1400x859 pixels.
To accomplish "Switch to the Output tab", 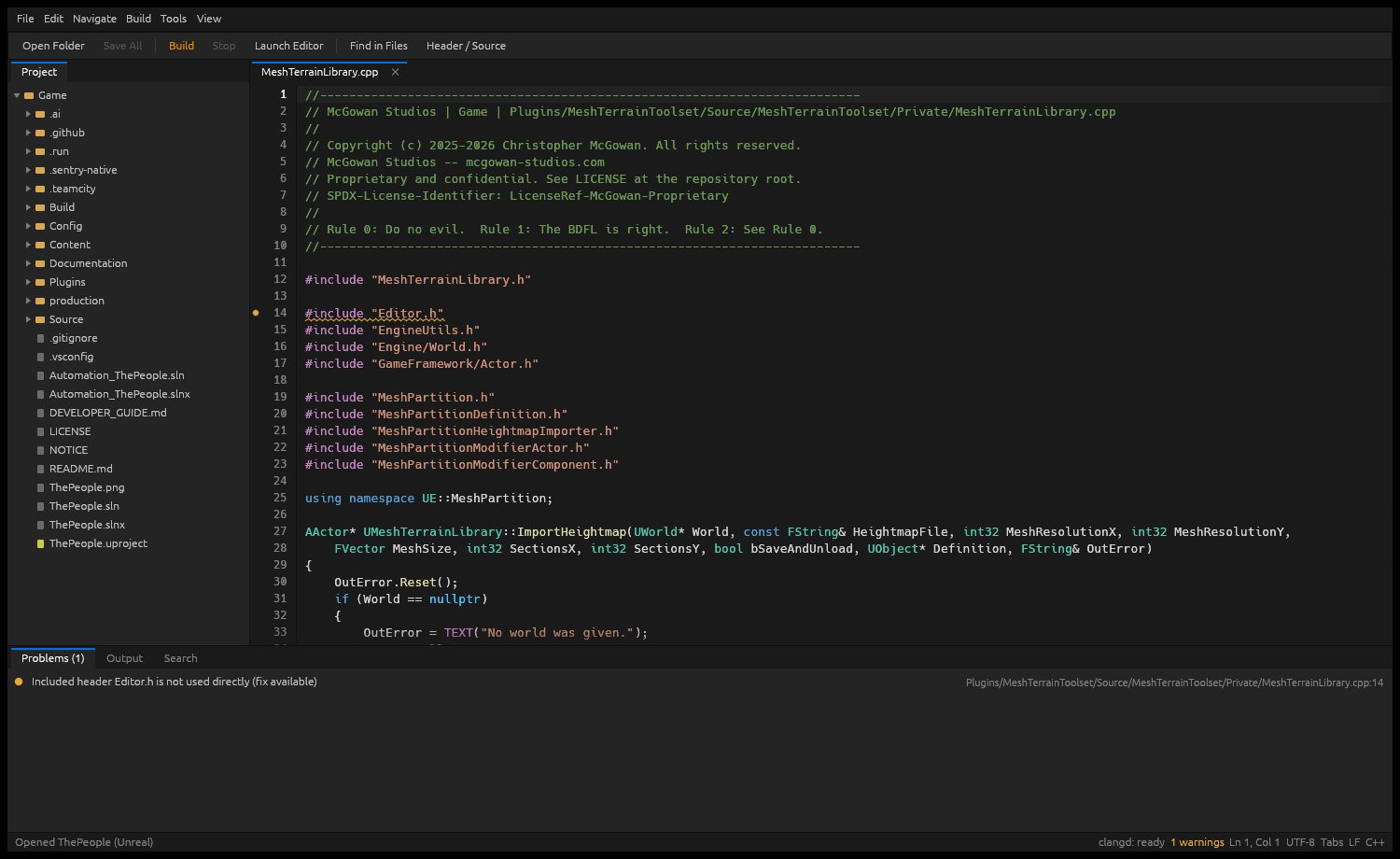I will pyautogui.click(x=124, y=658).
